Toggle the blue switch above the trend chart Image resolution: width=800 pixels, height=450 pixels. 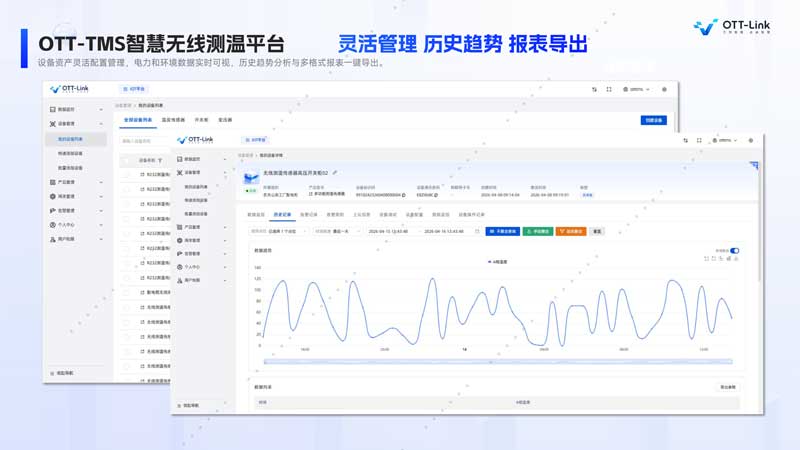point(735,251)
